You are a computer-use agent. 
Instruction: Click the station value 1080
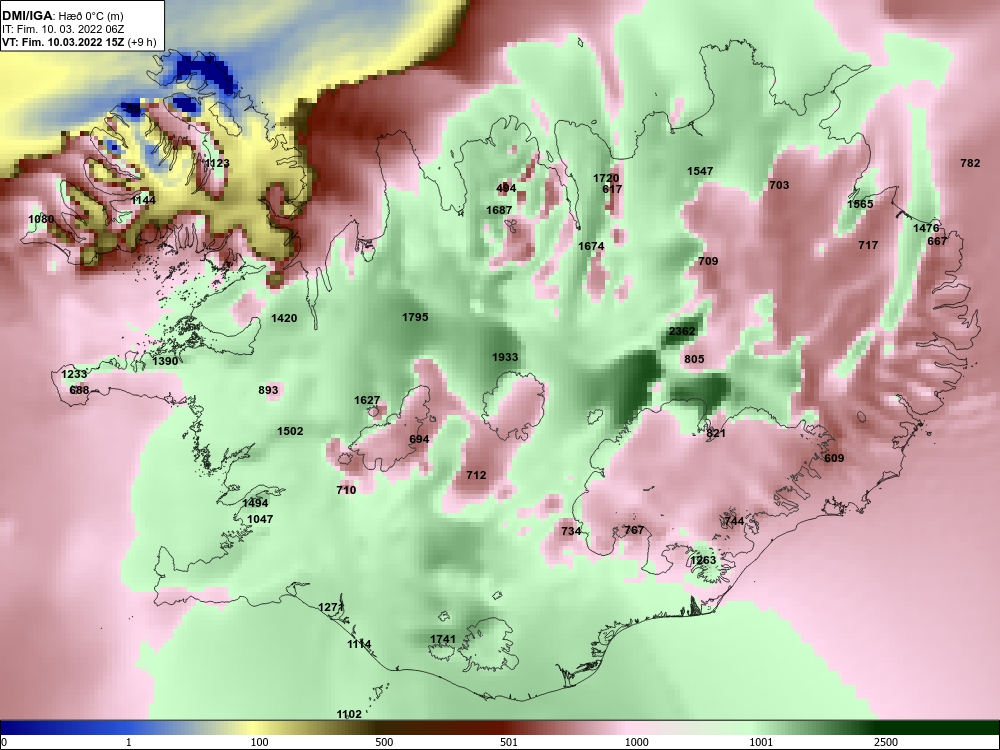41,219
